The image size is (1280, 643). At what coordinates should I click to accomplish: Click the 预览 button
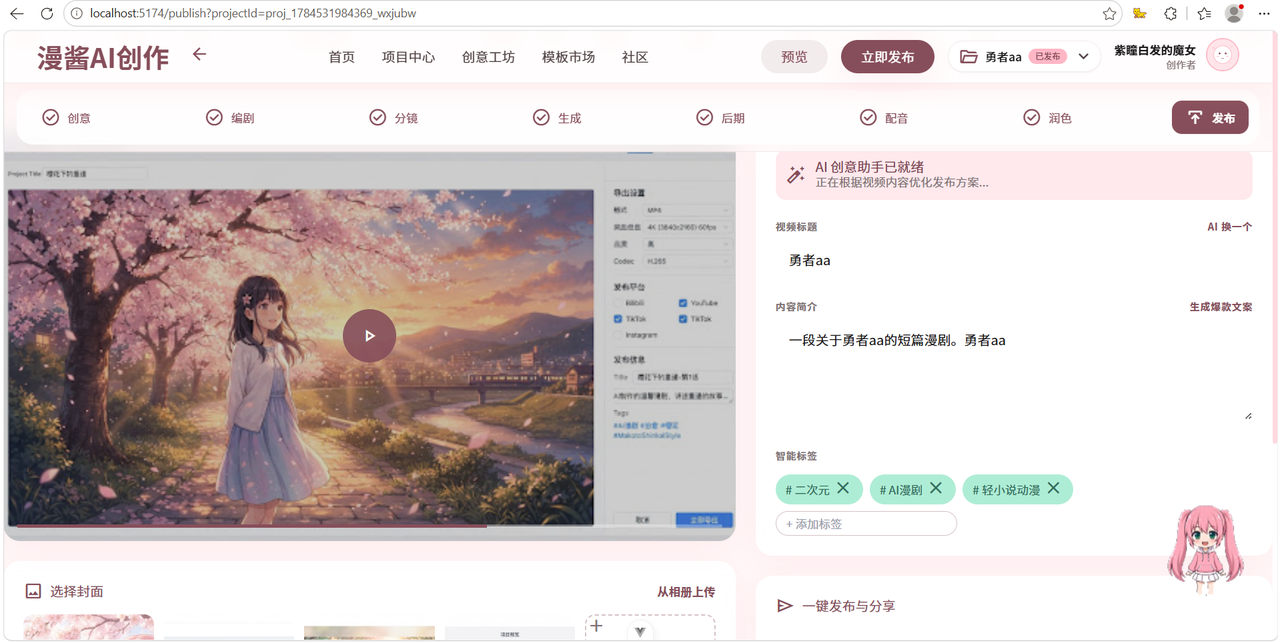click(x=794, y=57)
